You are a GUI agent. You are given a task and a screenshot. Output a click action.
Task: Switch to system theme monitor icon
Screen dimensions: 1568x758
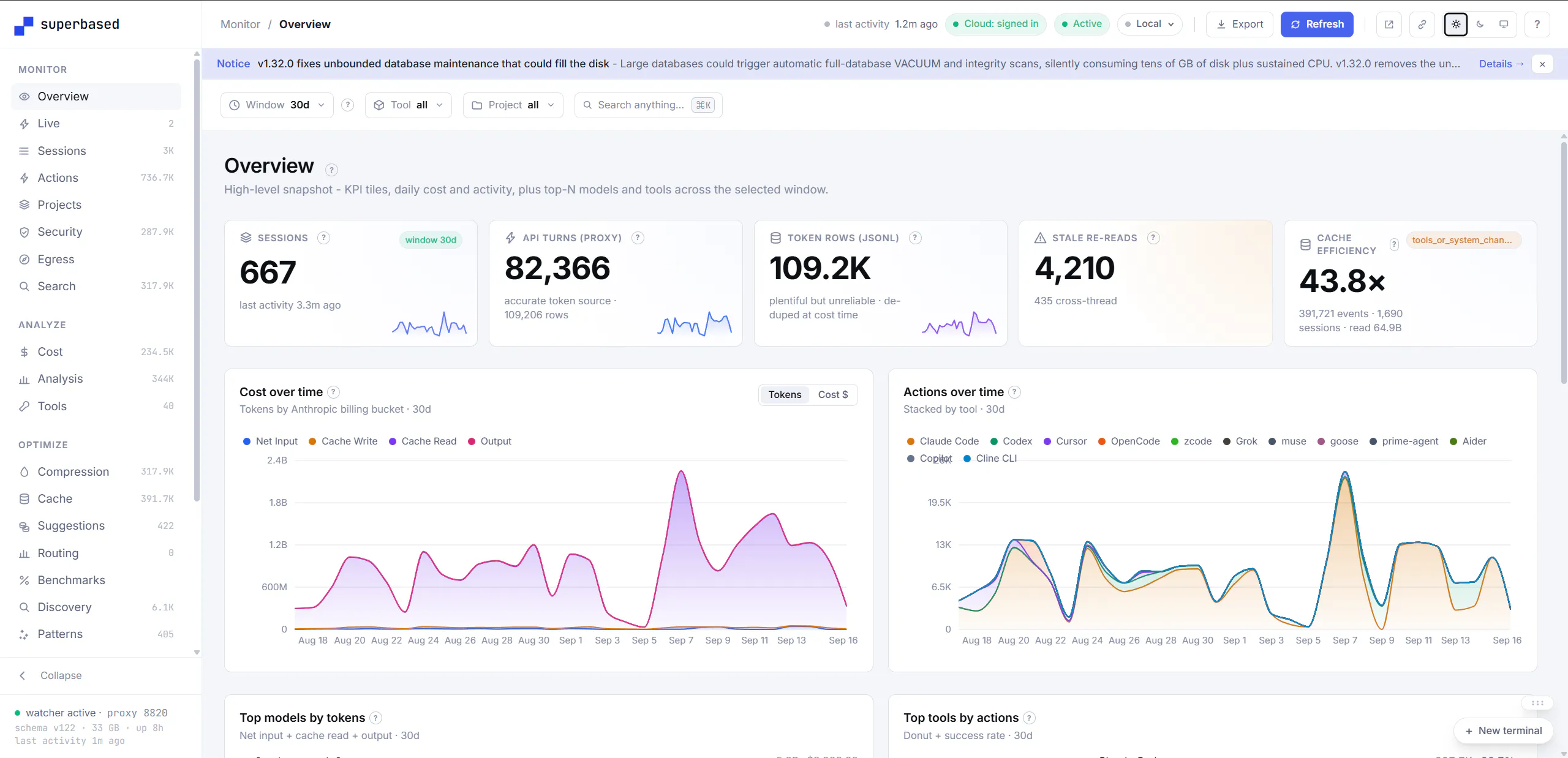coord(1504,24)
